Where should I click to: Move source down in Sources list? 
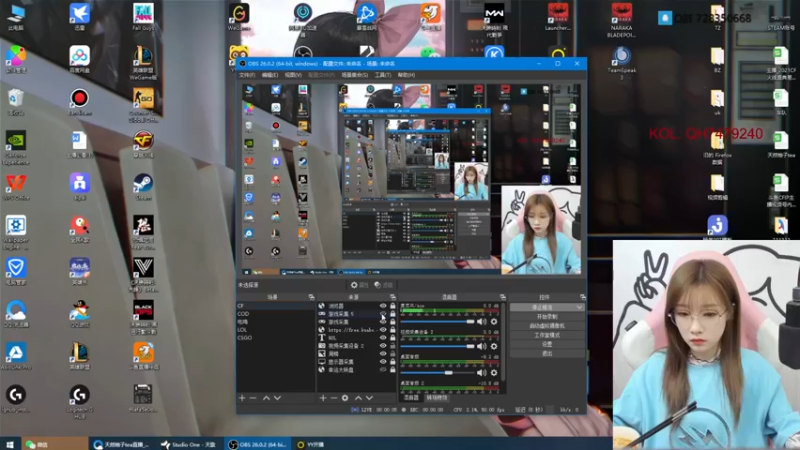(369, 398)
